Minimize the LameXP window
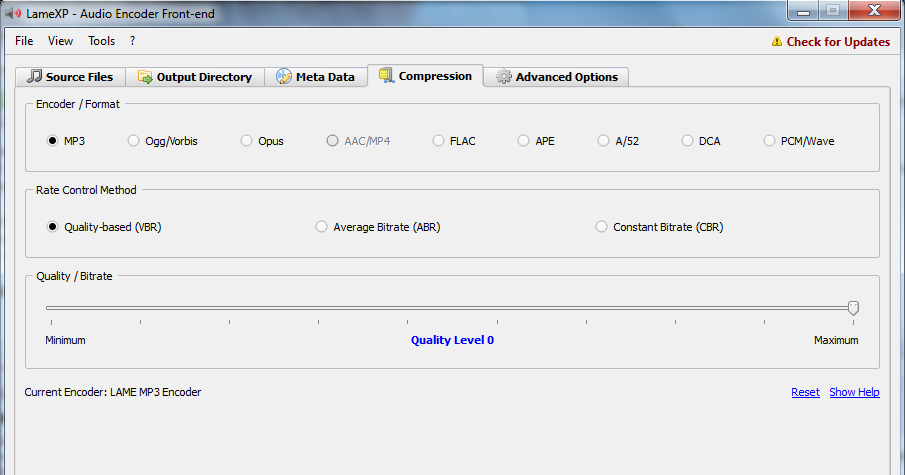This screenshot has height=475, width=905. tap(803, 10)
